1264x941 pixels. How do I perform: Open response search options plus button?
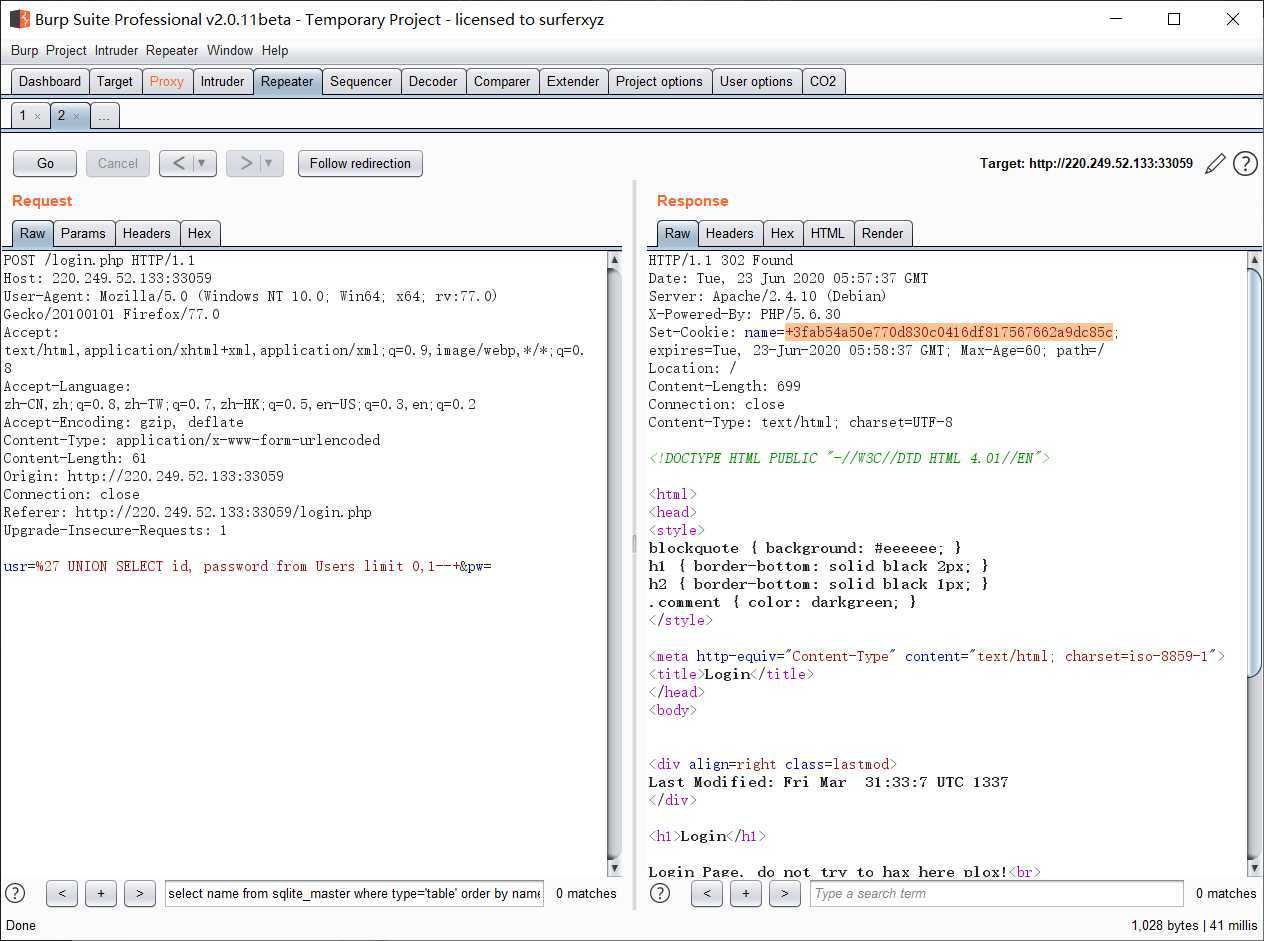746,893
